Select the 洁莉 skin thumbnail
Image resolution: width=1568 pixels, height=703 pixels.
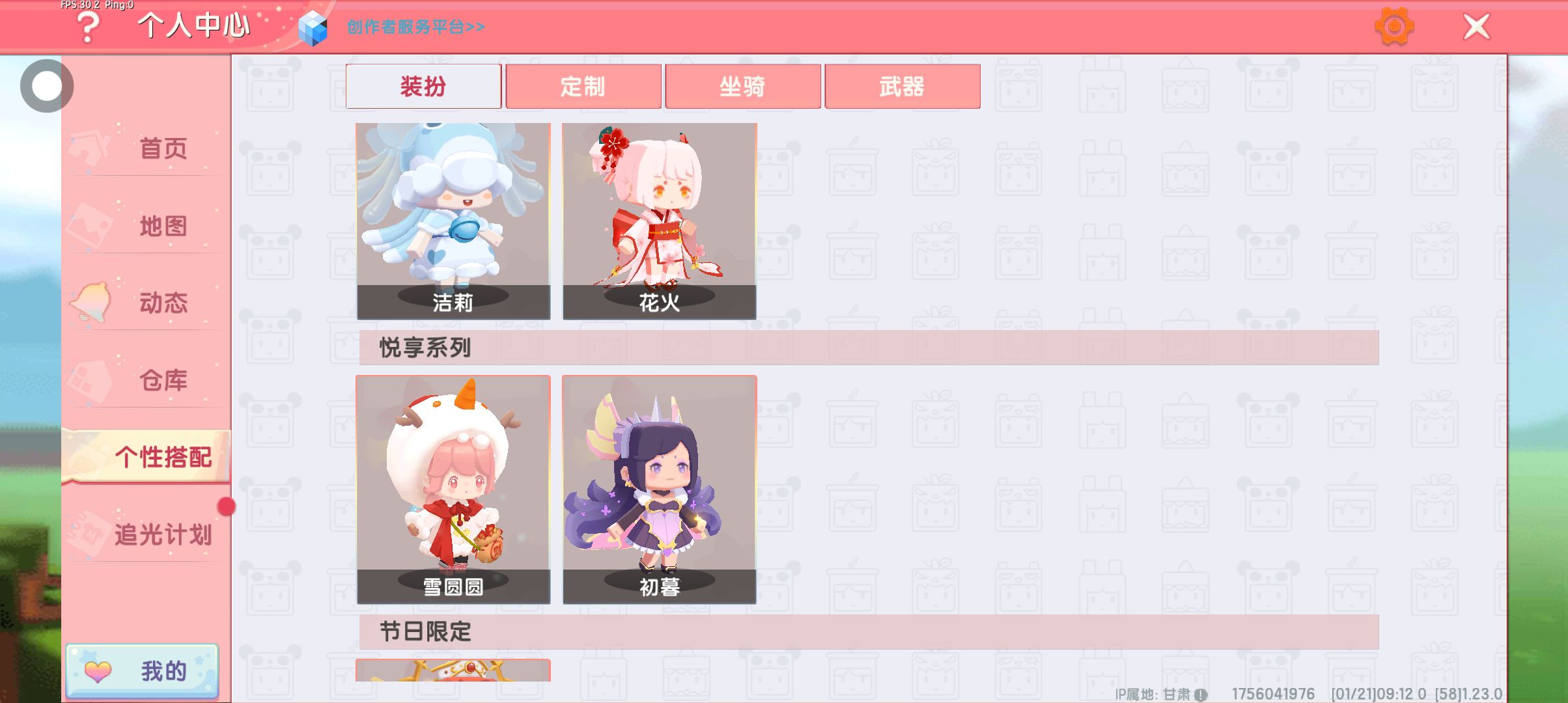click(453, 221)
